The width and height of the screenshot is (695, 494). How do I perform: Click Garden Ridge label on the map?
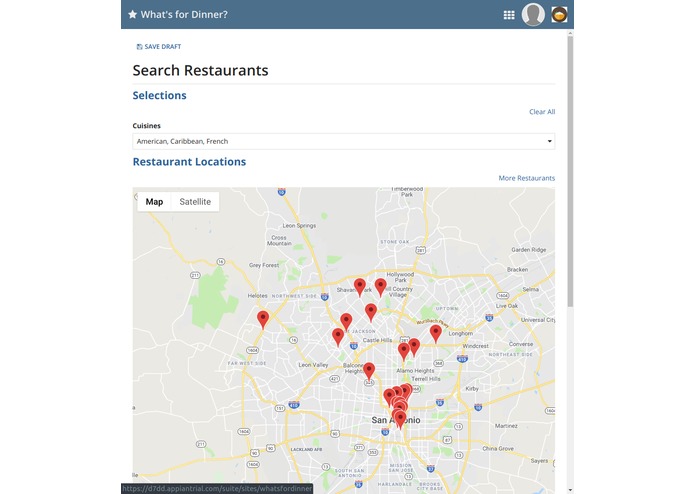pos(528,250)
